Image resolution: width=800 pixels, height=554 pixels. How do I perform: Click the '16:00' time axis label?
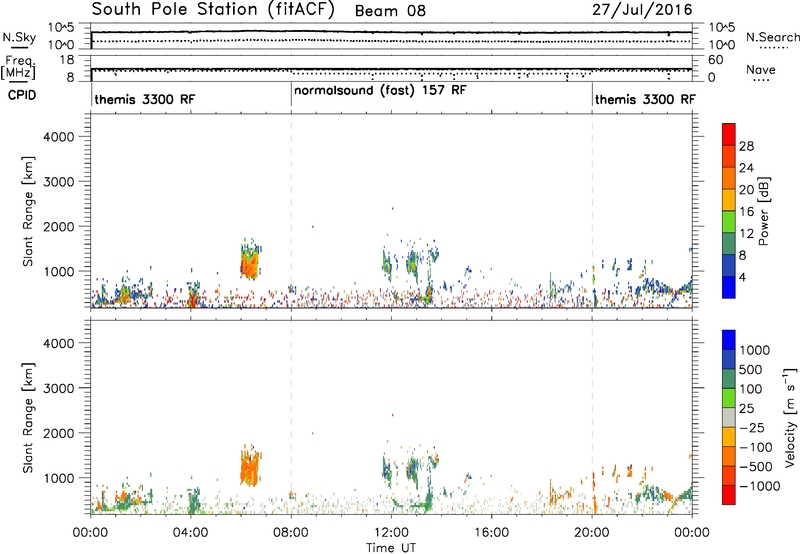coord(491,533)
